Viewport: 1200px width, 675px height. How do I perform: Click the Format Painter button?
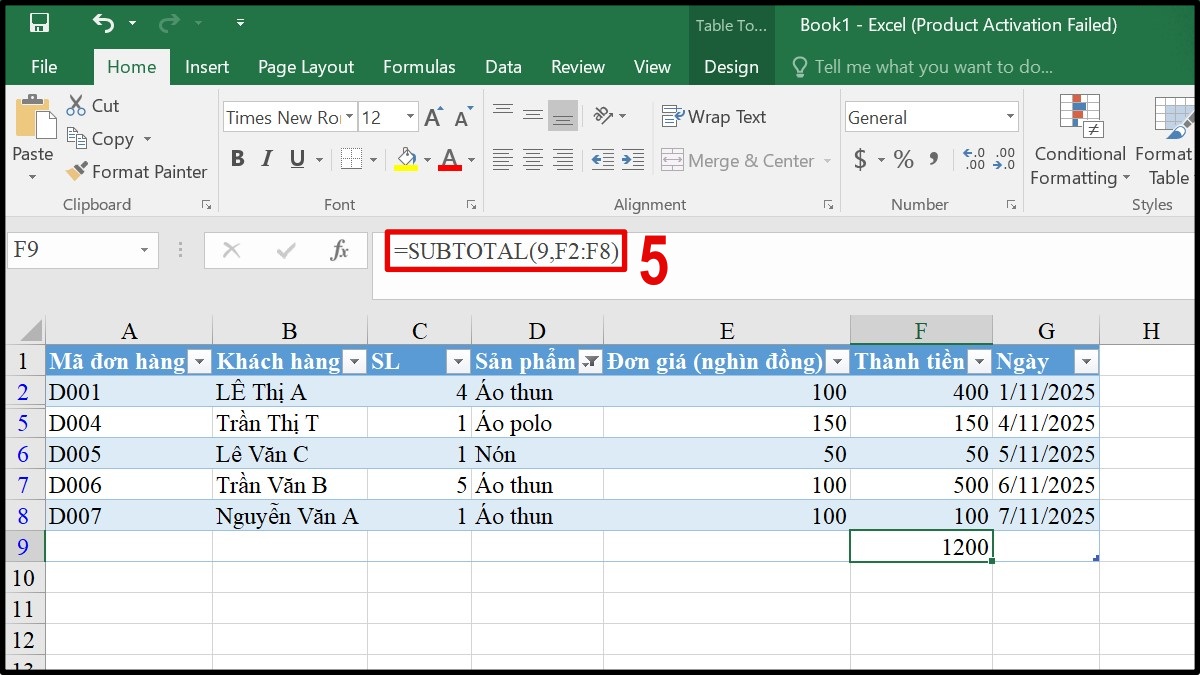point(136,171)
